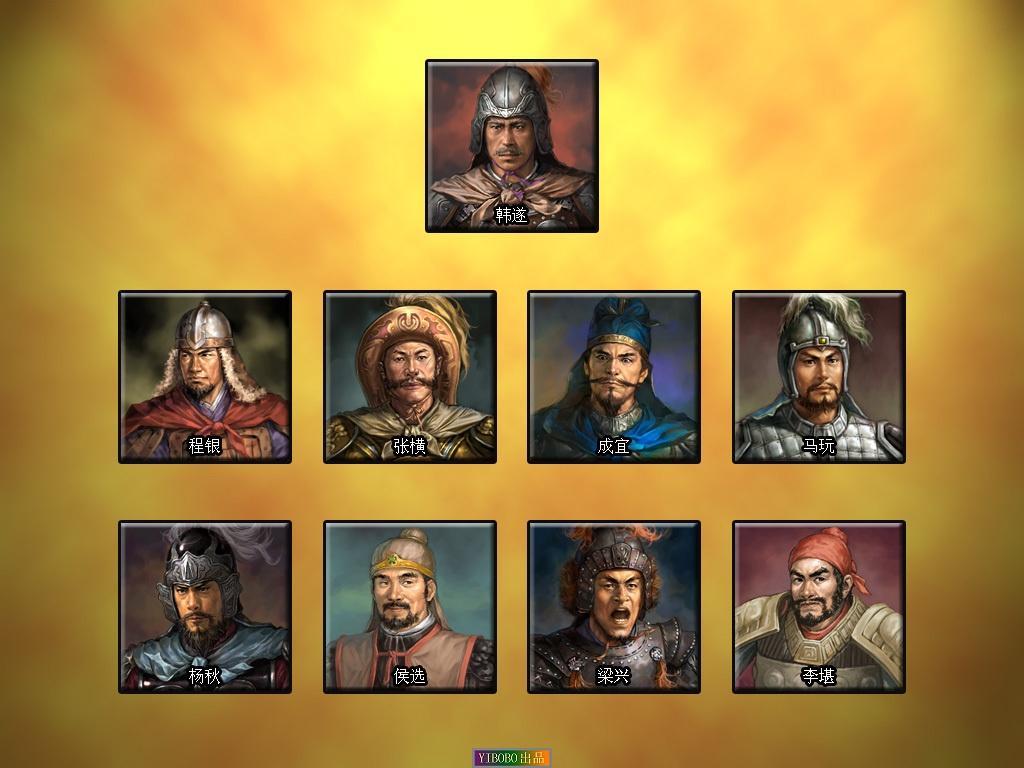This screenshot has width=1024, height=768.
Task: Click 韩遂's silver helmet in portrait
Action: [x=512, y=101]
